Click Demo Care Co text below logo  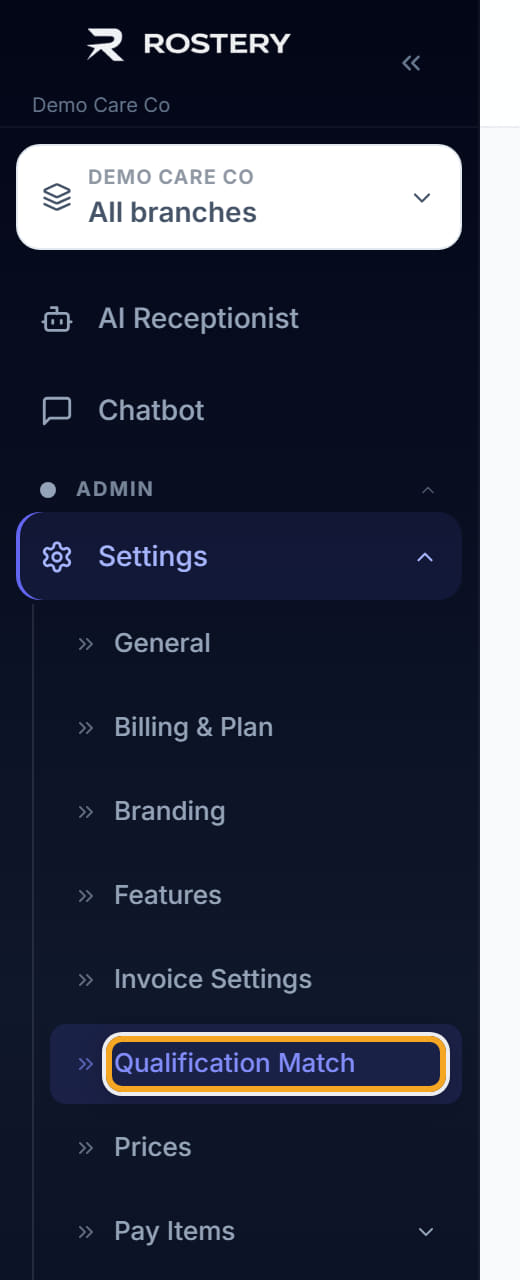point(101,105)
